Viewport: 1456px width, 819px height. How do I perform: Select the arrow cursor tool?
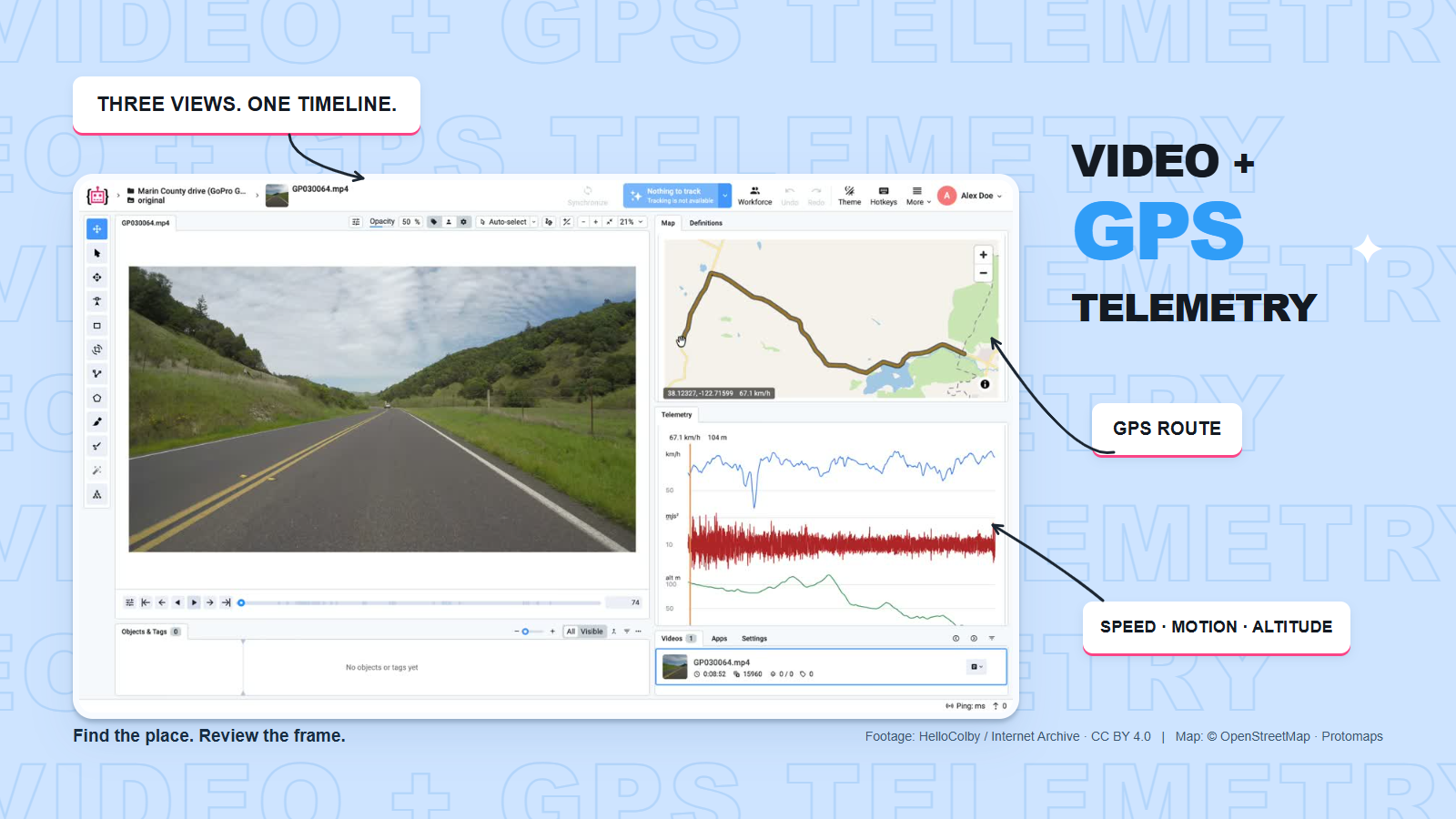point(96,253)
